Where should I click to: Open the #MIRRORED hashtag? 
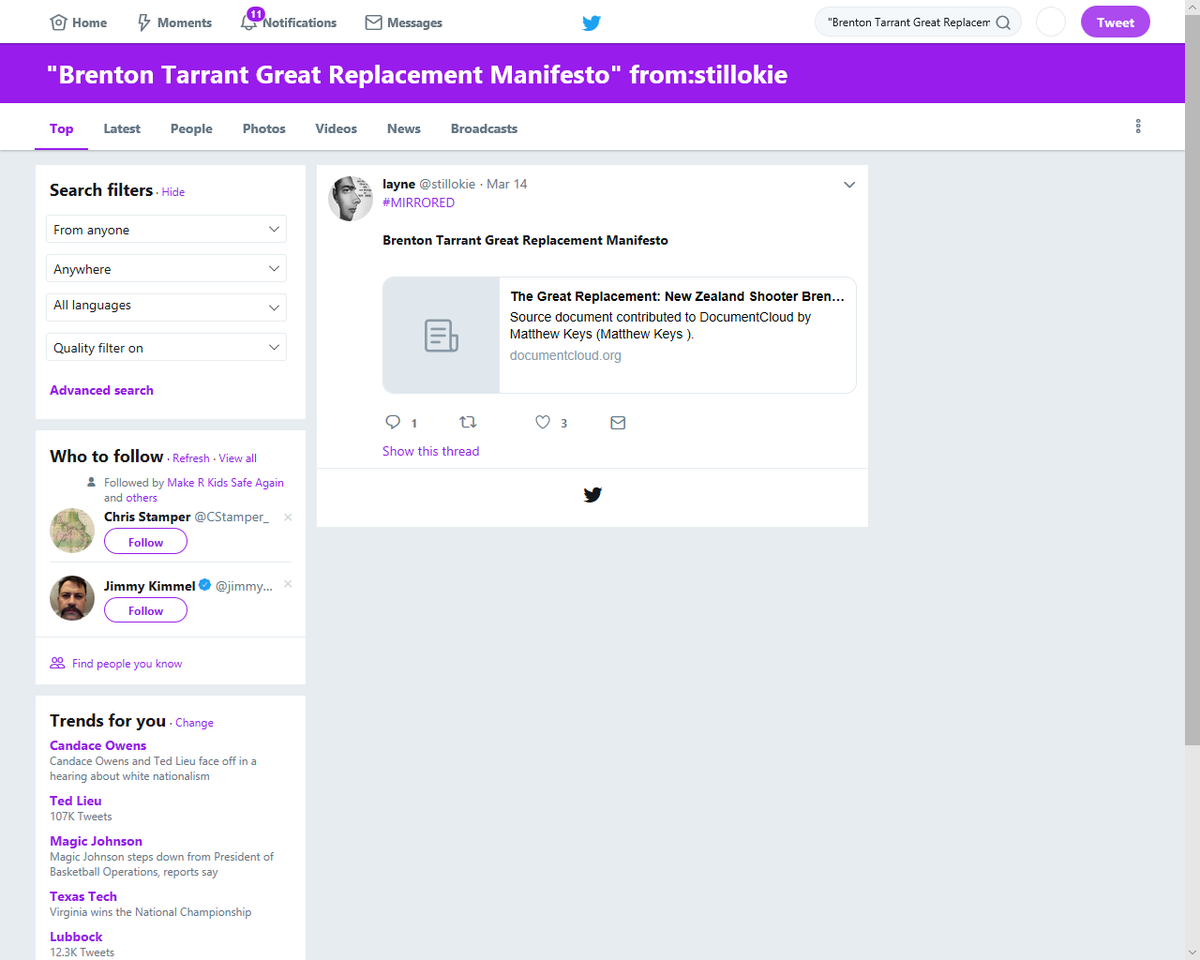coord(418,202)
